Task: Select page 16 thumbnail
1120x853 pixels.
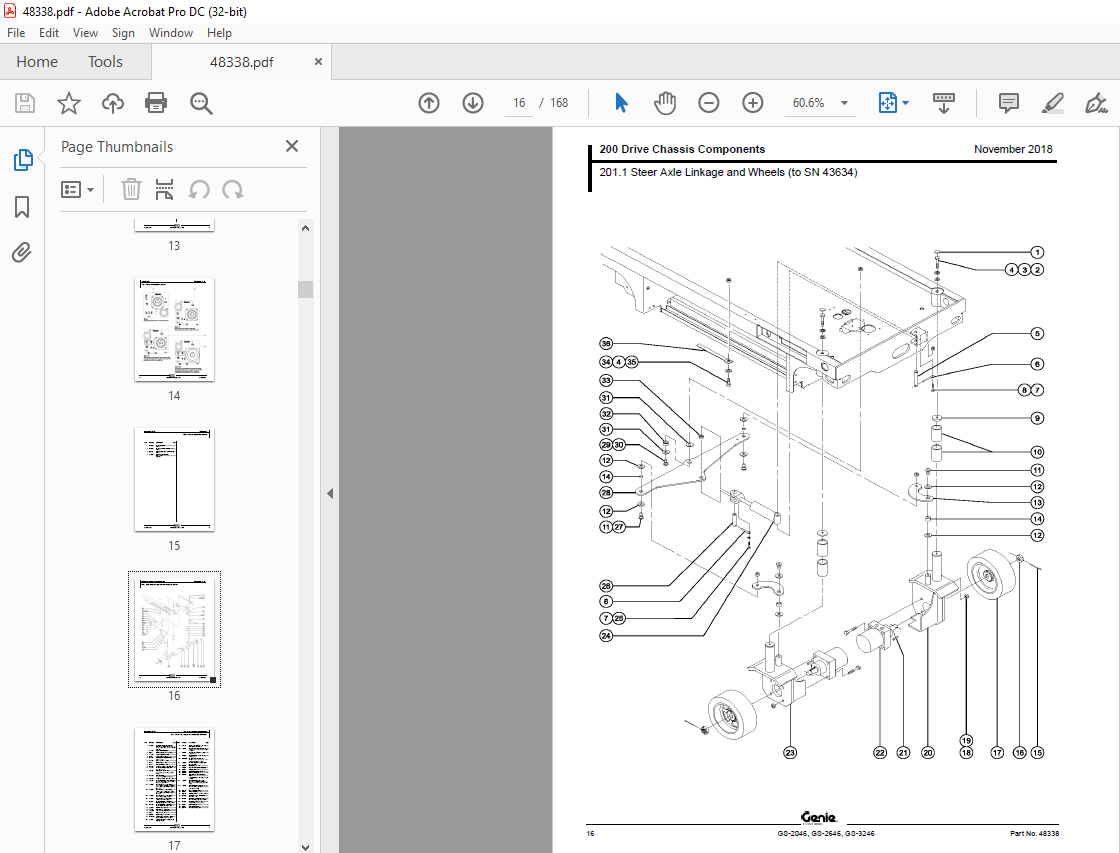Action: click(174, 629)
